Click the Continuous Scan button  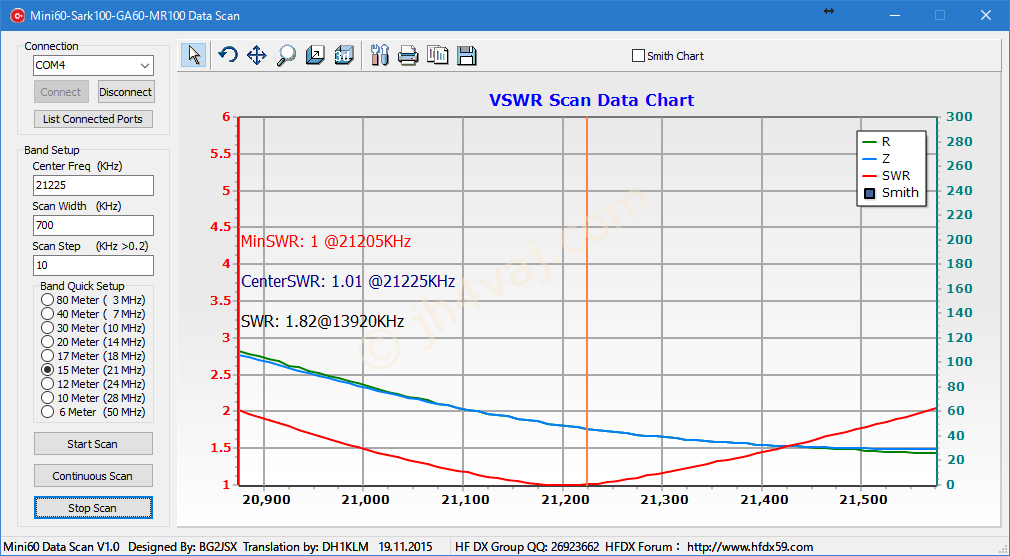pyautogui.click(x=93, y=476)
